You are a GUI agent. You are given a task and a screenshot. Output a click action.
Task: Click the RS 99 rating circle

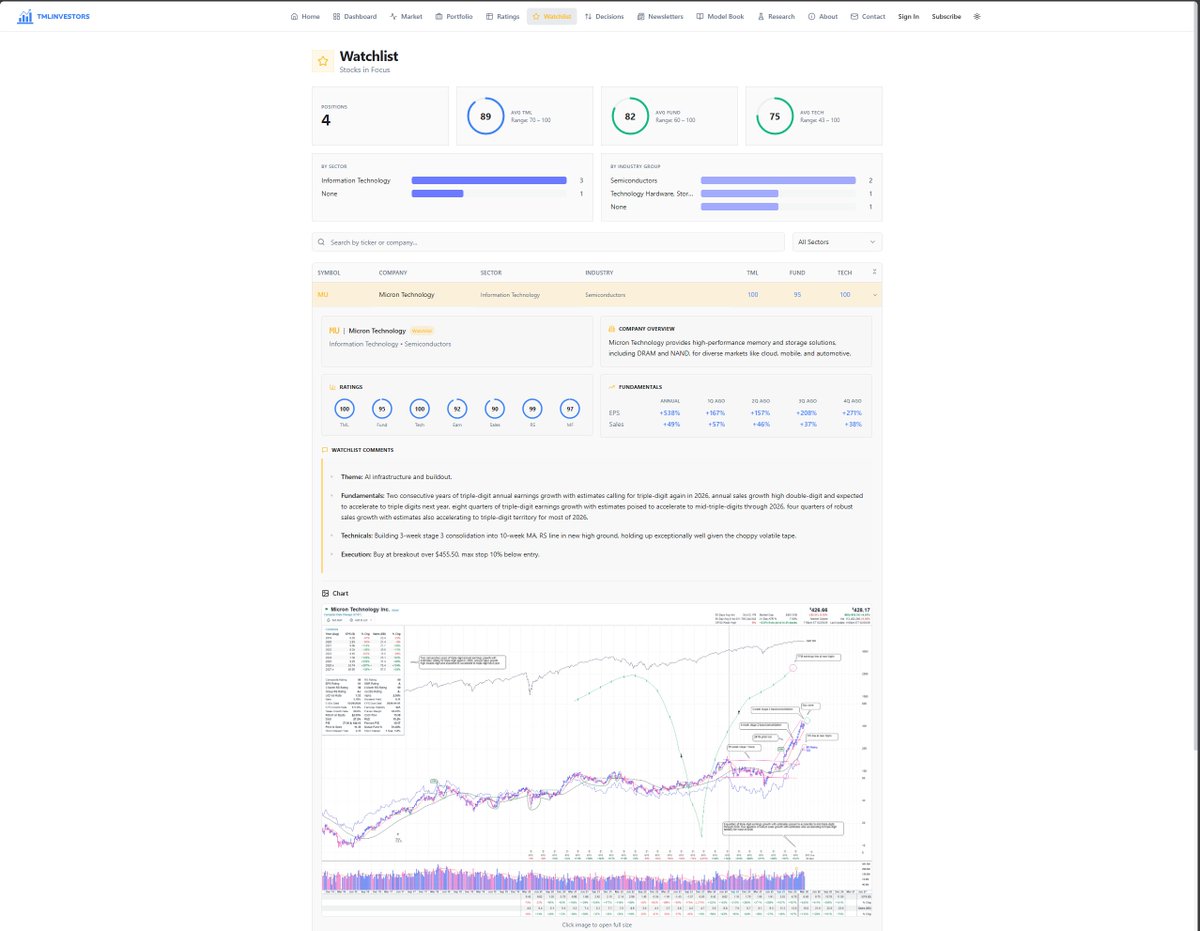[533, 408]
